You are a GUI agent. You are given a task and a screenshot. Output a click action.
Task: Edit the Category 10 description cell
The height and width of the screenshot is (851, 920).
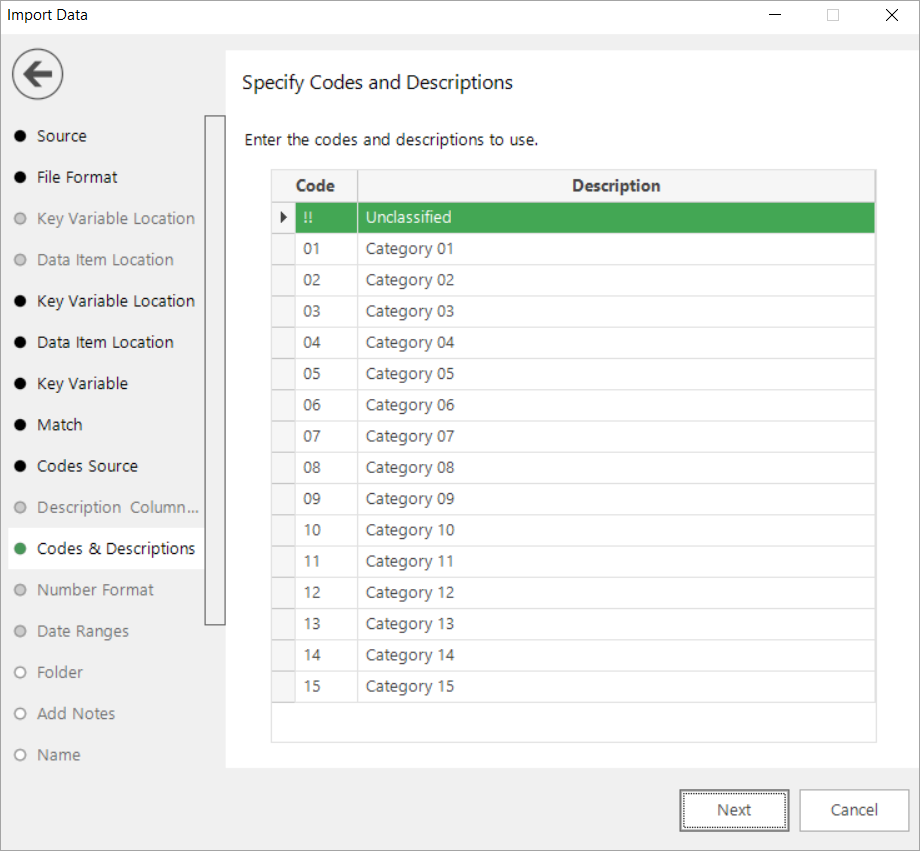616,530
